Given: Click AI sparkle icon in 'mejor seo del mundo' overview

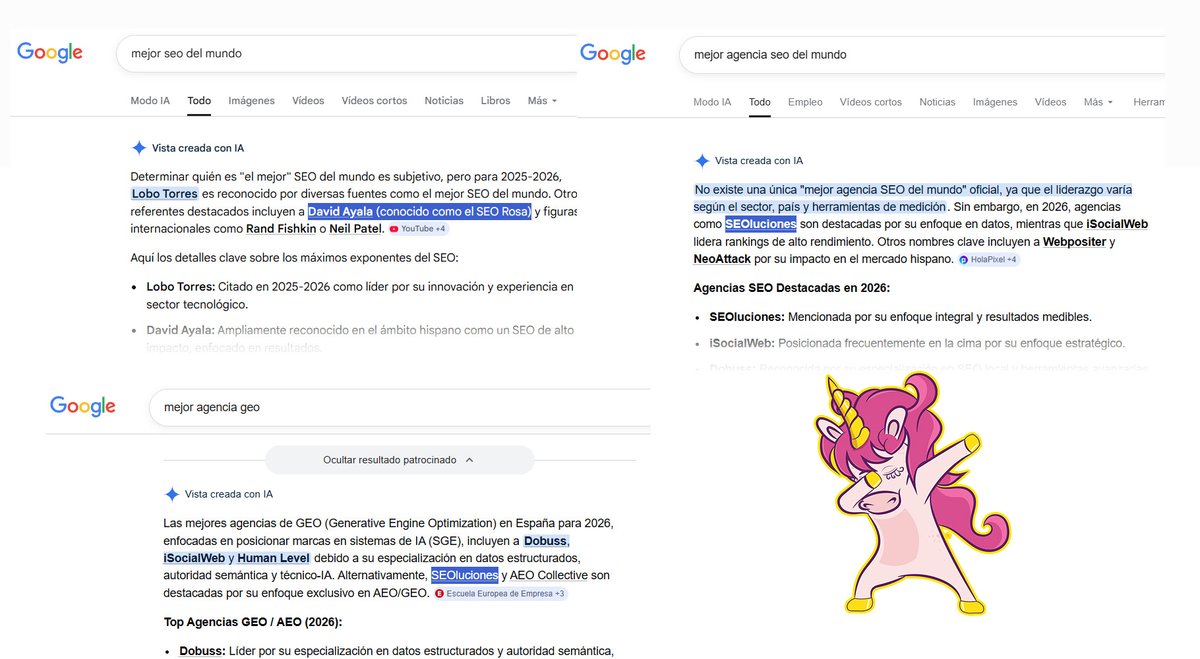Looking at the screenshot, I should pos(139,148).
